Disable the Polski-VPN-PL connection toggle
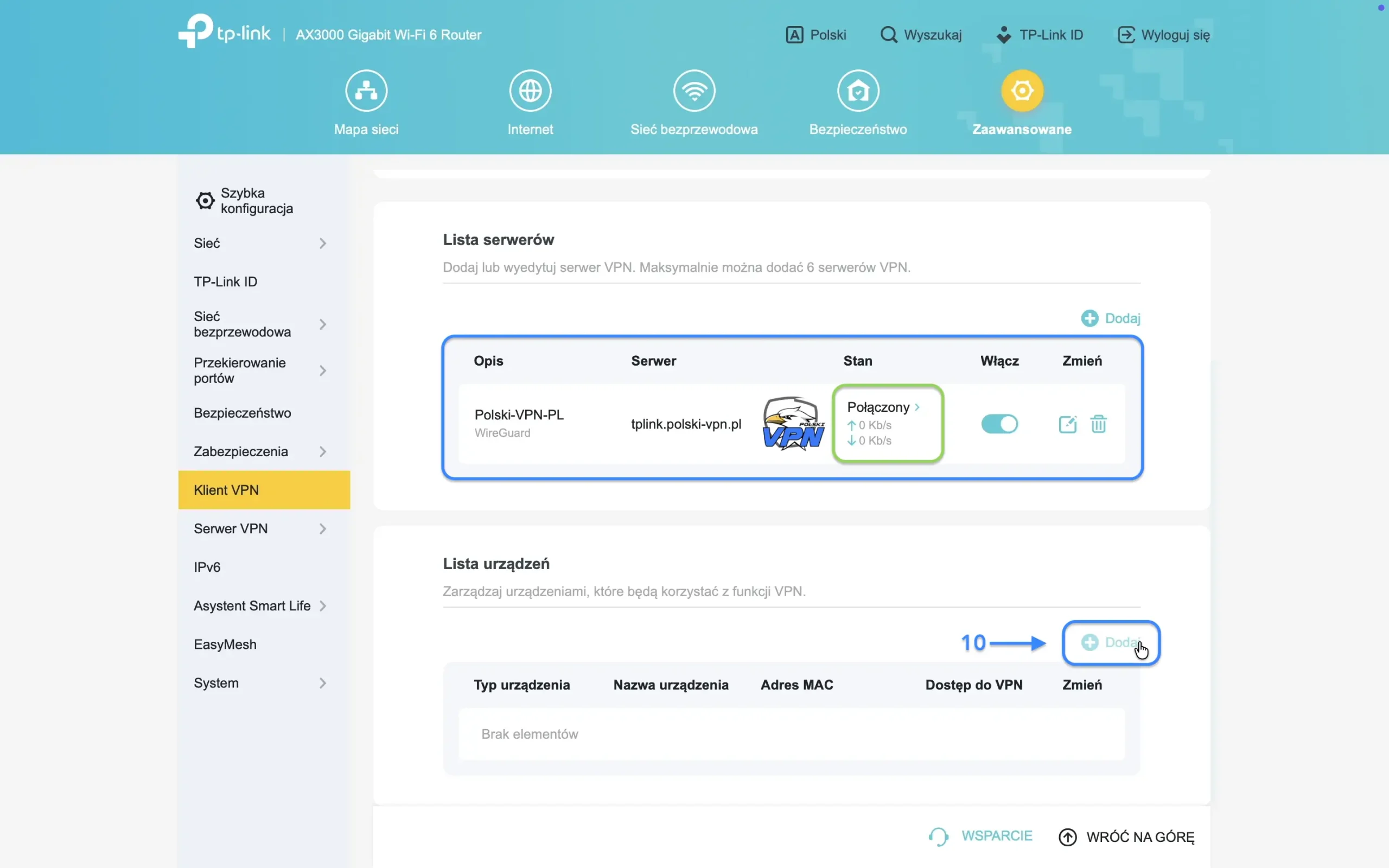1389x868 pixels. [999, 424]
